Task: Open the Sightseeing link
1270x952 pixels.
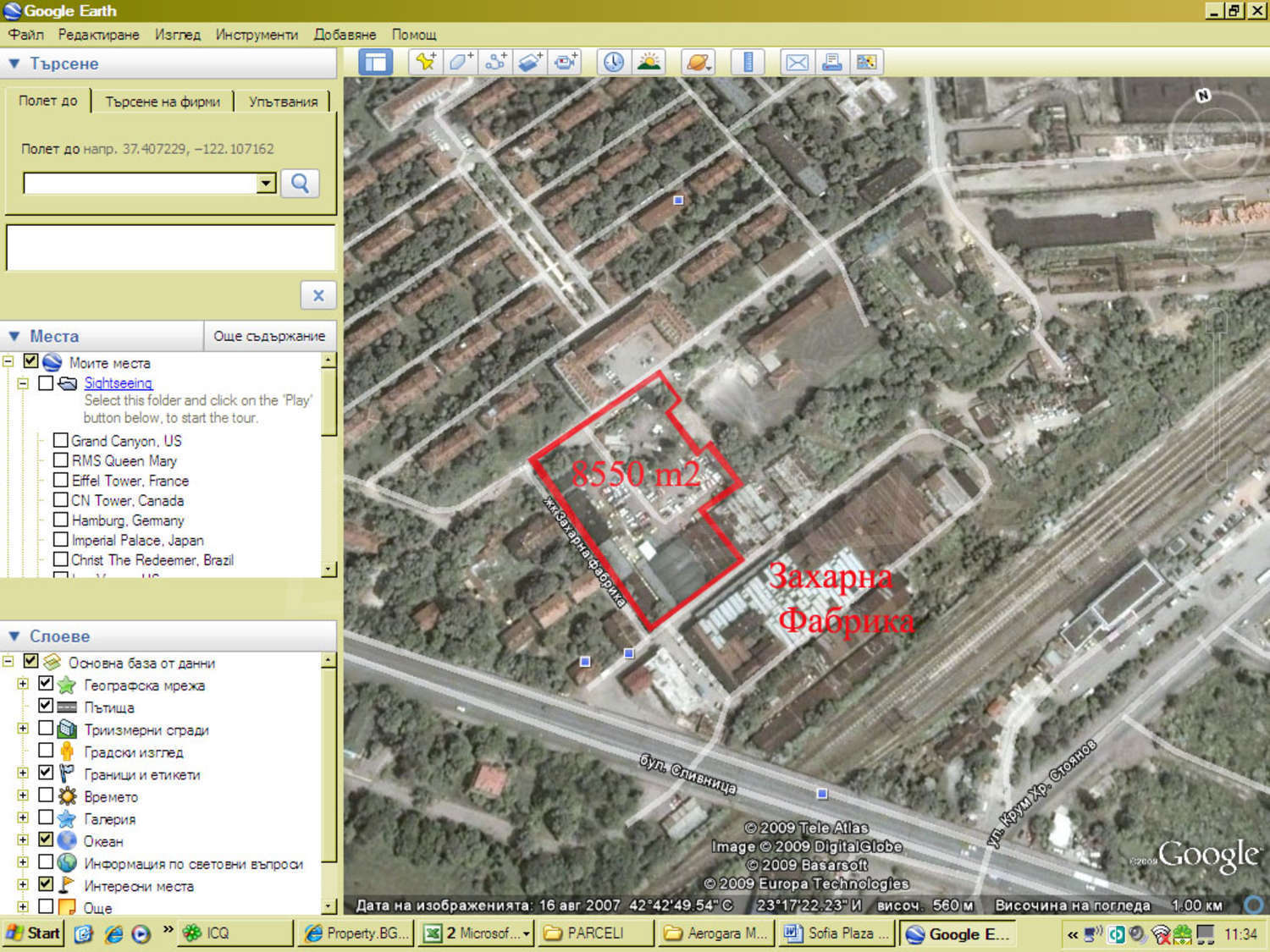Action: coord(119,383)
